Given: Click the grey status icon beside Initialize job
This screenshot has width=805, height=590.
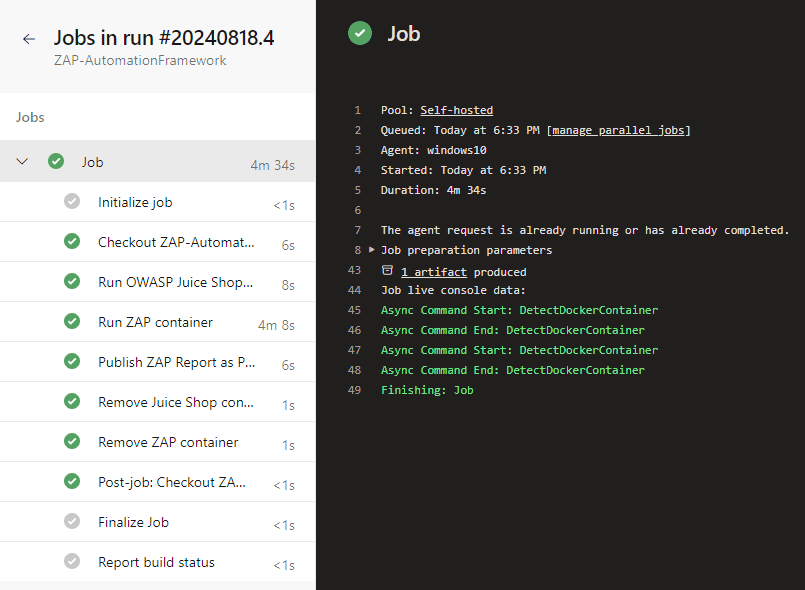Looking at the screenshot, I should click(72, 201).
